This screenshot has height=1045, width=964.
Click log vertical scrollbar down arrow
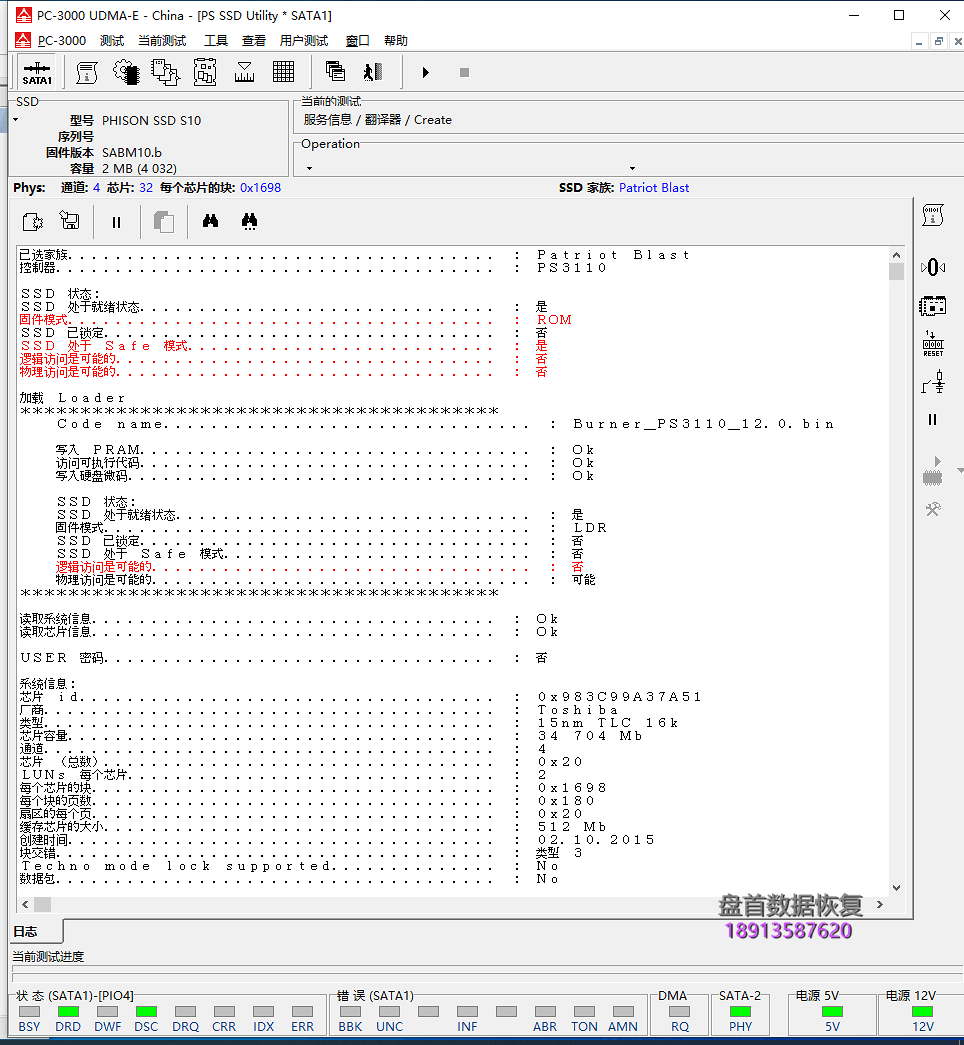point(896,887)
